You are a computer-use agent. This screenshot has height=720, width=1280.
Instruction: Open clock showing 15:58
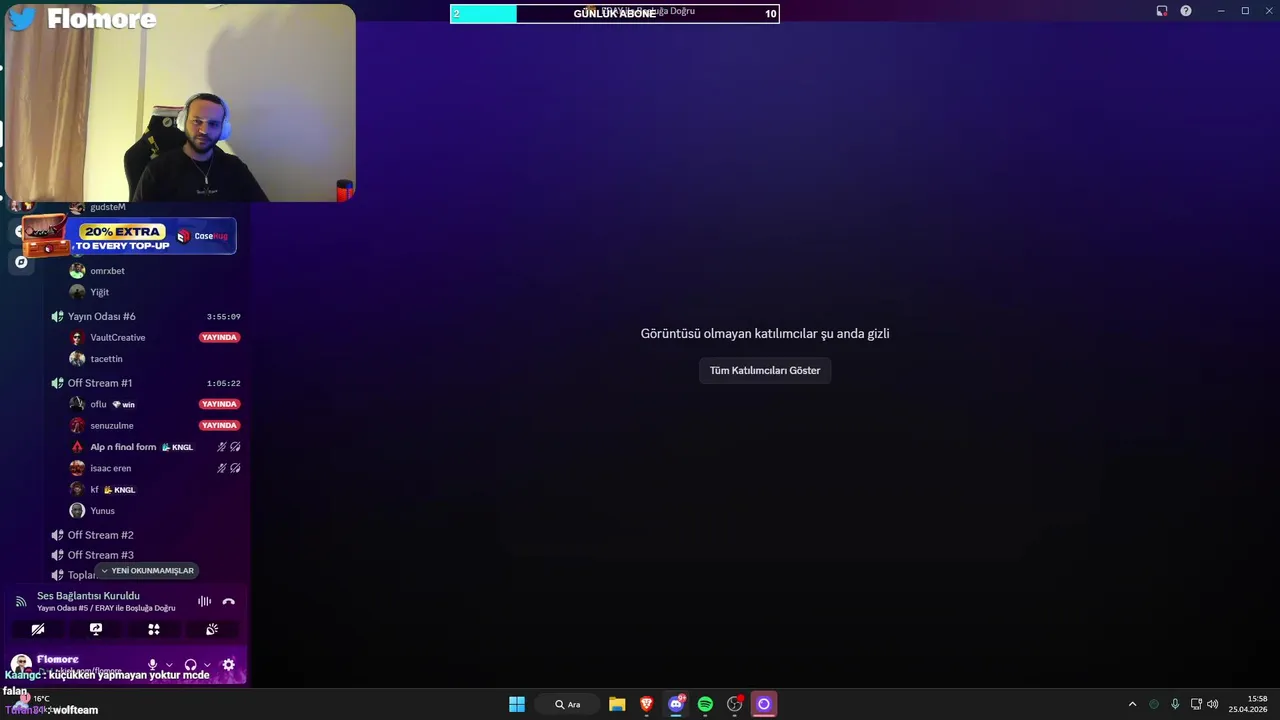1248,704
